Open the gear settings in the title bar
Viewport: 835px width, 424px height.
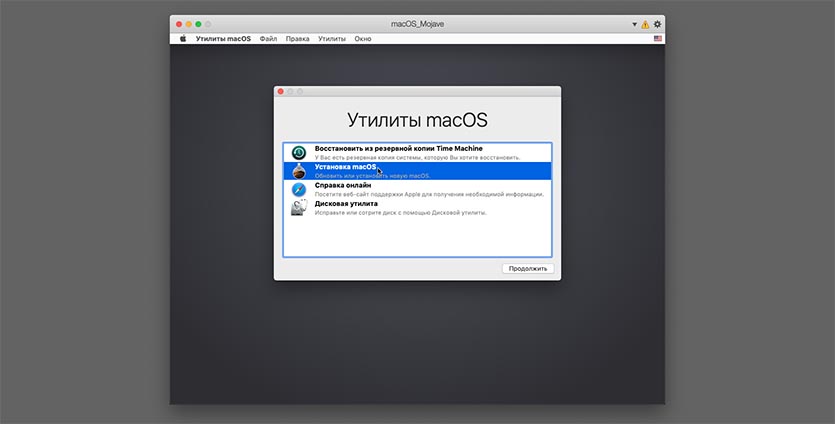657,24
